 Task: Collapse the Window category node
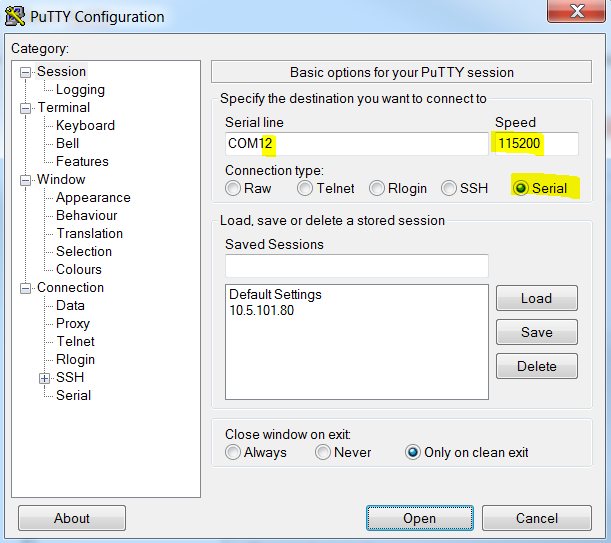tap(26, 180)
